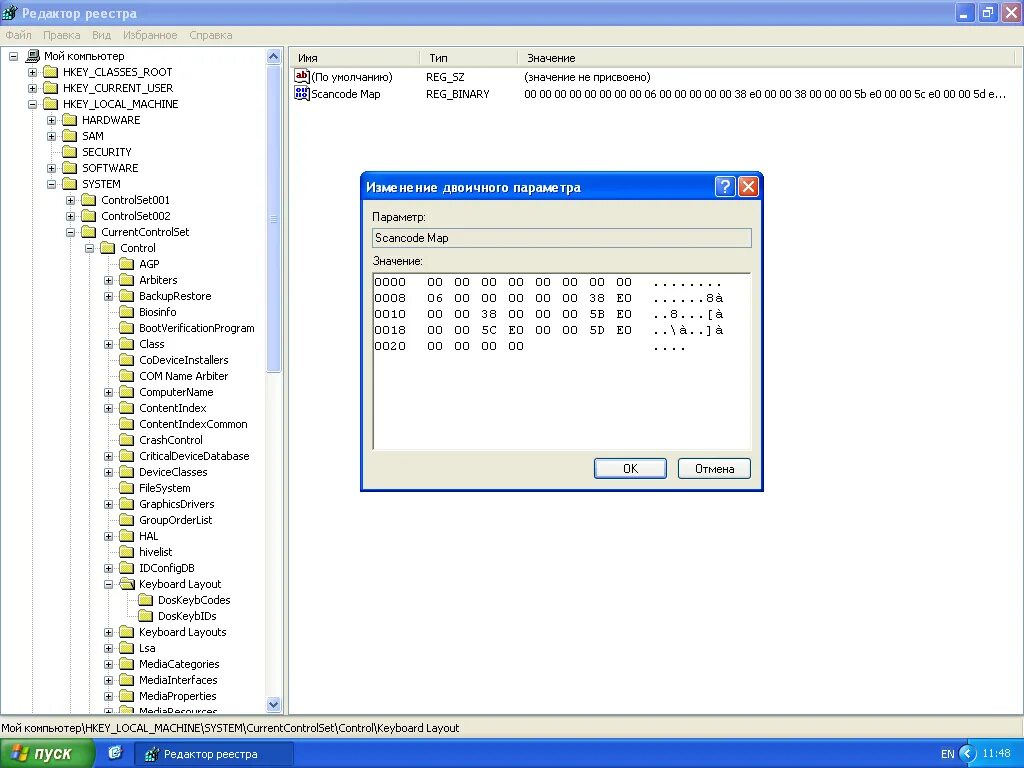The height and width of the screenshot is (768, 1024).
Task: Click the hivelist folder icon
Action: [x=127, y=552]
